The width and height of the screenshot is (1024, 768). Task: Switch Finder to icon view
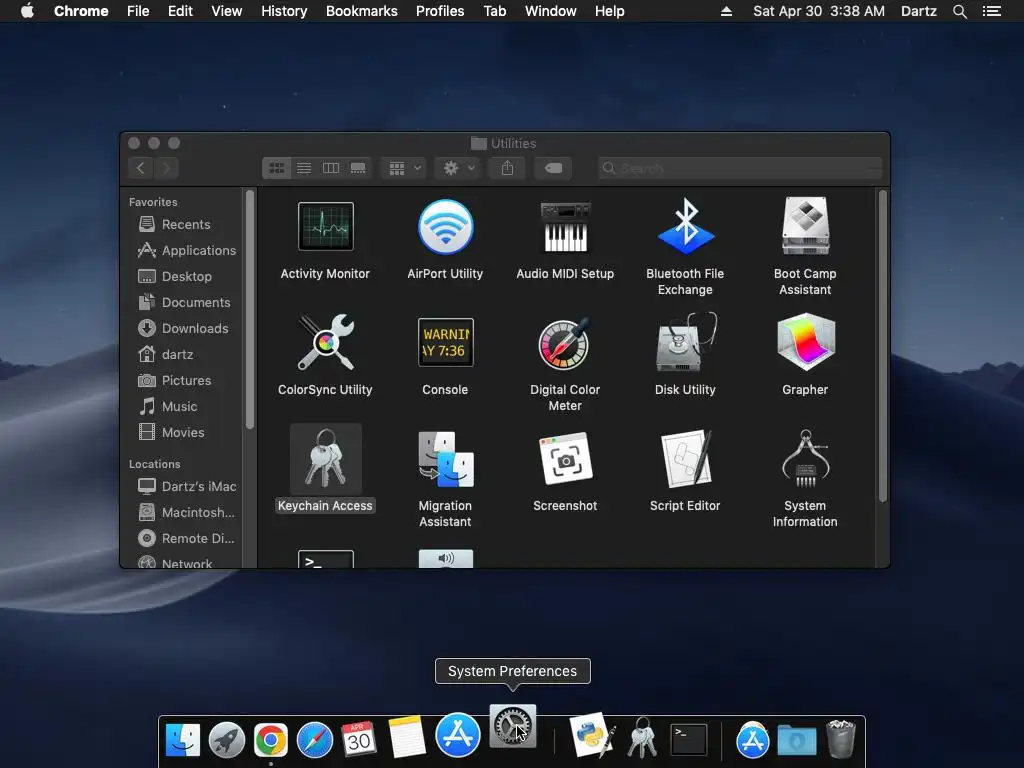point(277,168)
